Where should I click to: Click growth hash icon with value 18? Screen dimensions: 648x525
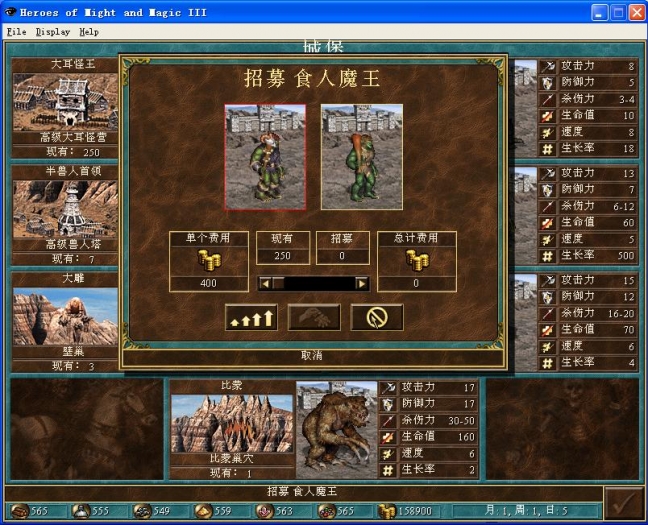pos(548,149)
